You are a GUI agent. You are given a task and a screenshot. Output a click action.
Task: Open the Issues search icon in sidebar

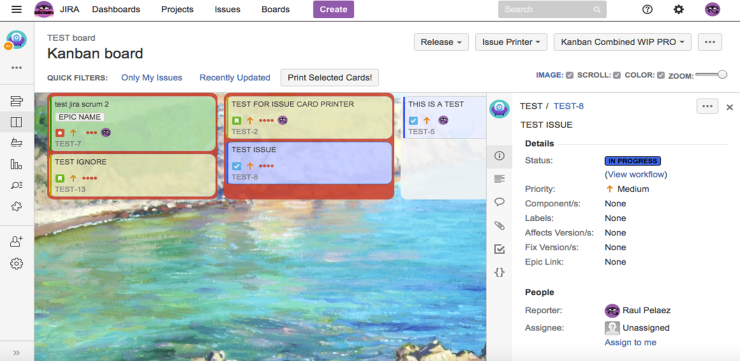[17, 185]
